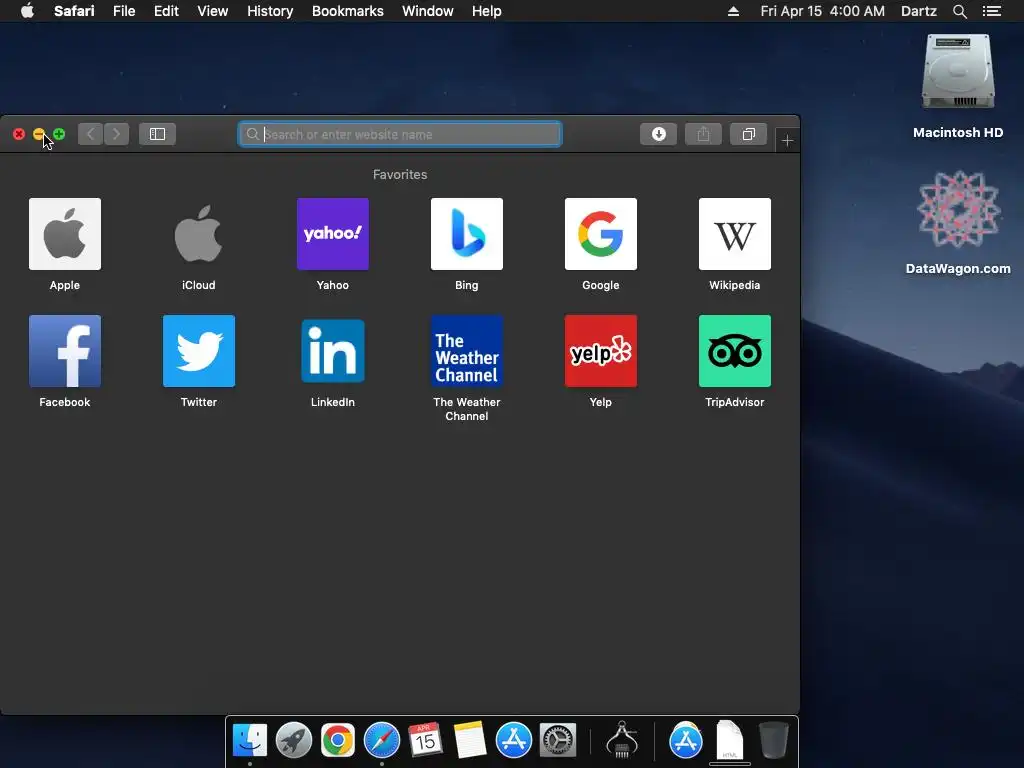Open Calendar from the Dock
Image resolution: width=1024 pixels, height=768 pixels.
click(x=425, y=741)
